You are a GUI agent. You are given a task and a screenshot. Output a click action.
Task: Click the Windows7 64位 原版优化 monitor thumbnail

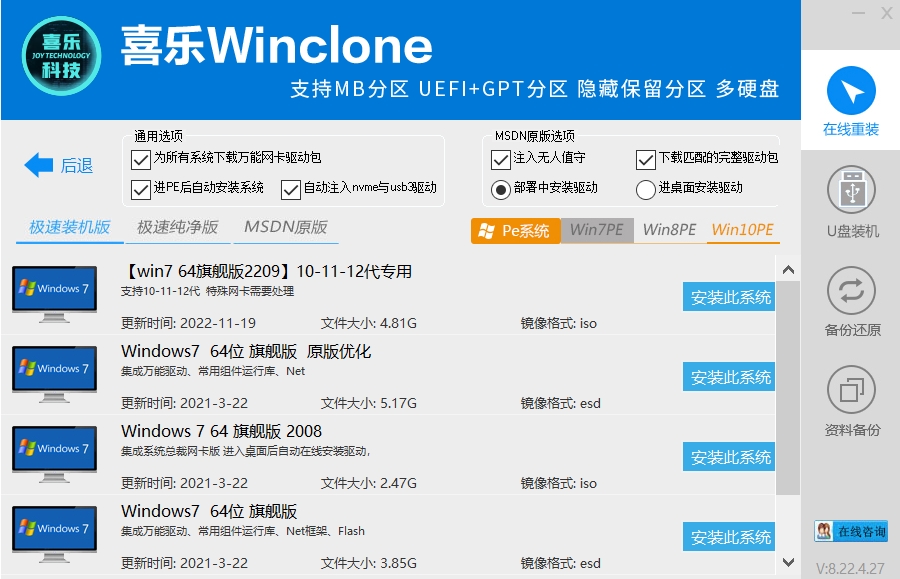pos(55,374)
